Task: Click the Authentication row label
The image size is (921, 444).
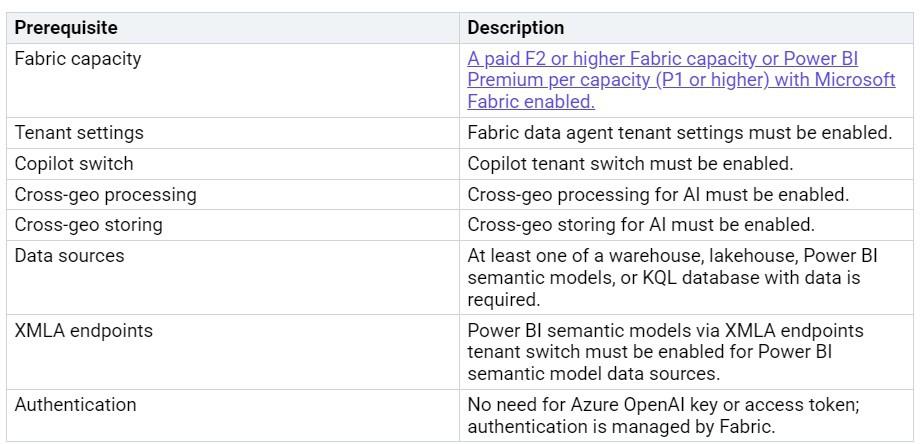Action: (75, 405)
